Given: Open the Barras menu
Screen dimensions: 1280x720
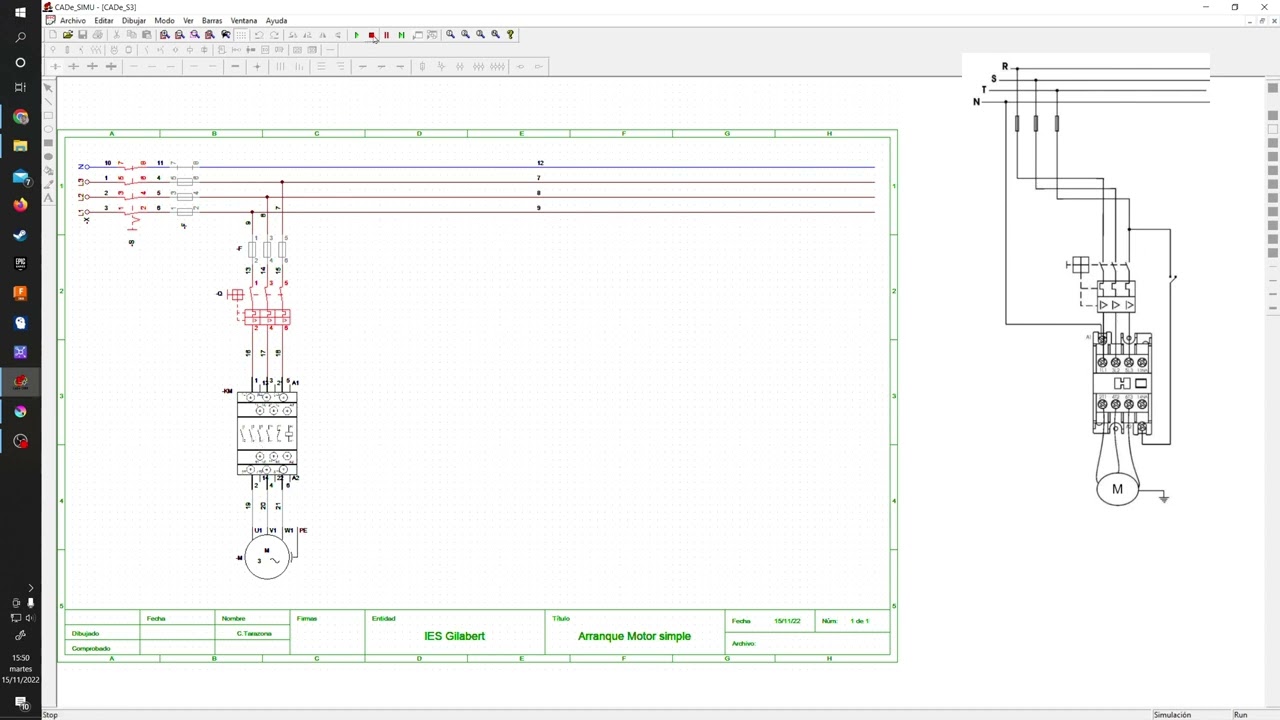Looking at the screenshot, I should point(212,20).
